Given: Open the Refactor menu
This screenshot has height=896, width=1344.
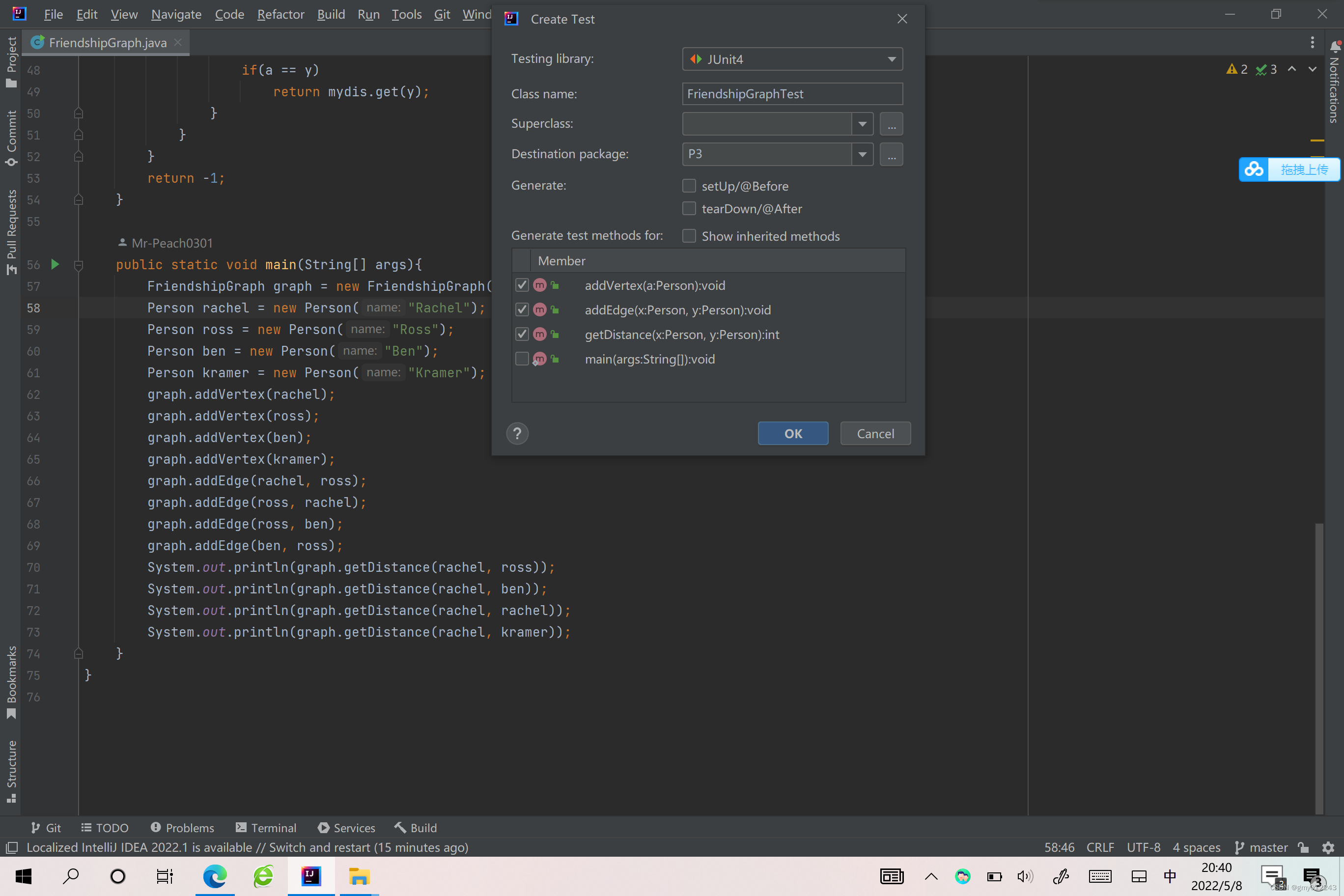Looking at the screenshot, I should [280, 14].
